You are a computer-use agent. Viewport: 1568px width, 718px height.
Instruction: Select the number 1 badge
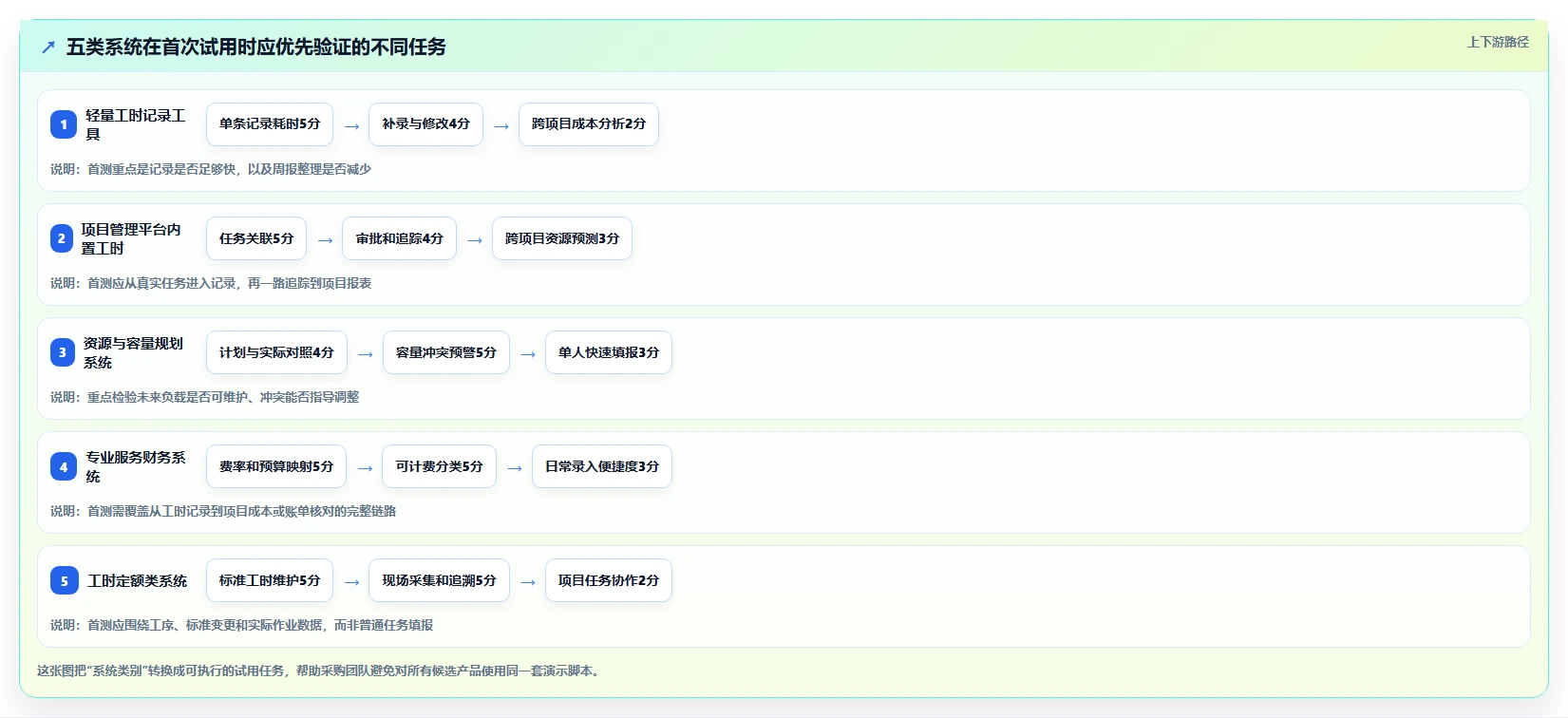point(64,124)
